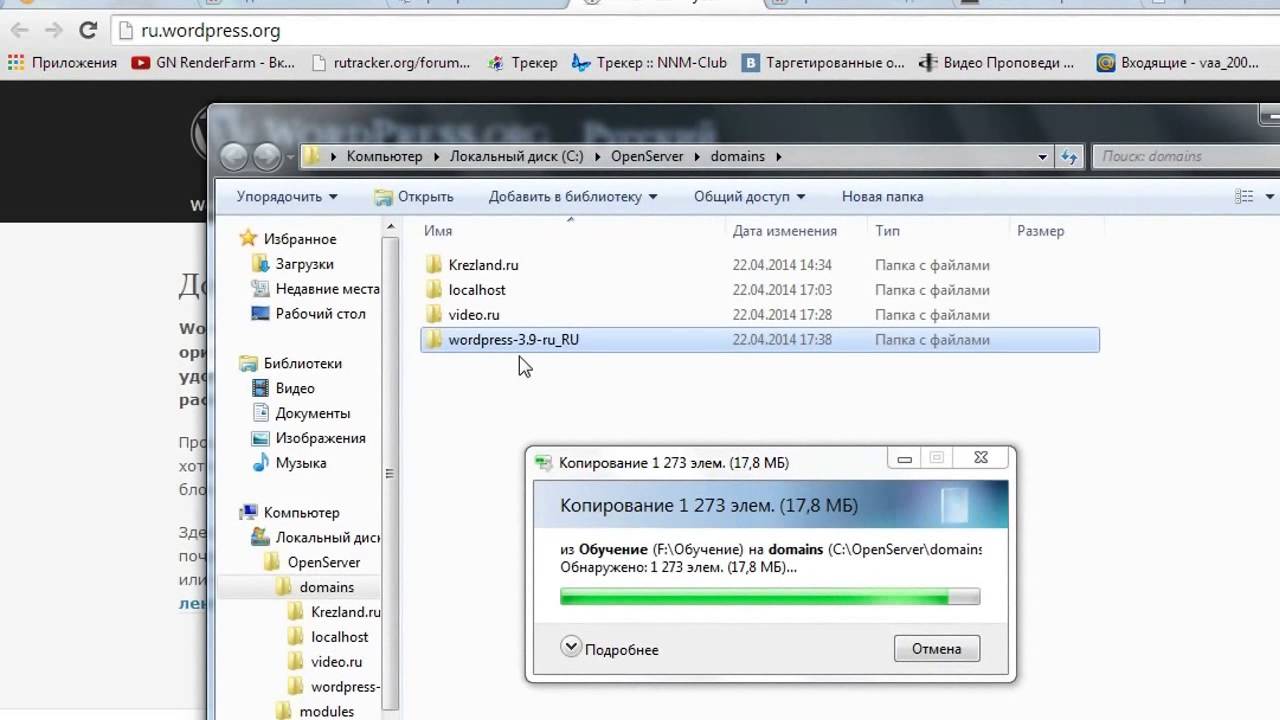Screen dimensions: 1280x720
Task: Go forward in the Explorer window
Action: click(x=267, y=156)
